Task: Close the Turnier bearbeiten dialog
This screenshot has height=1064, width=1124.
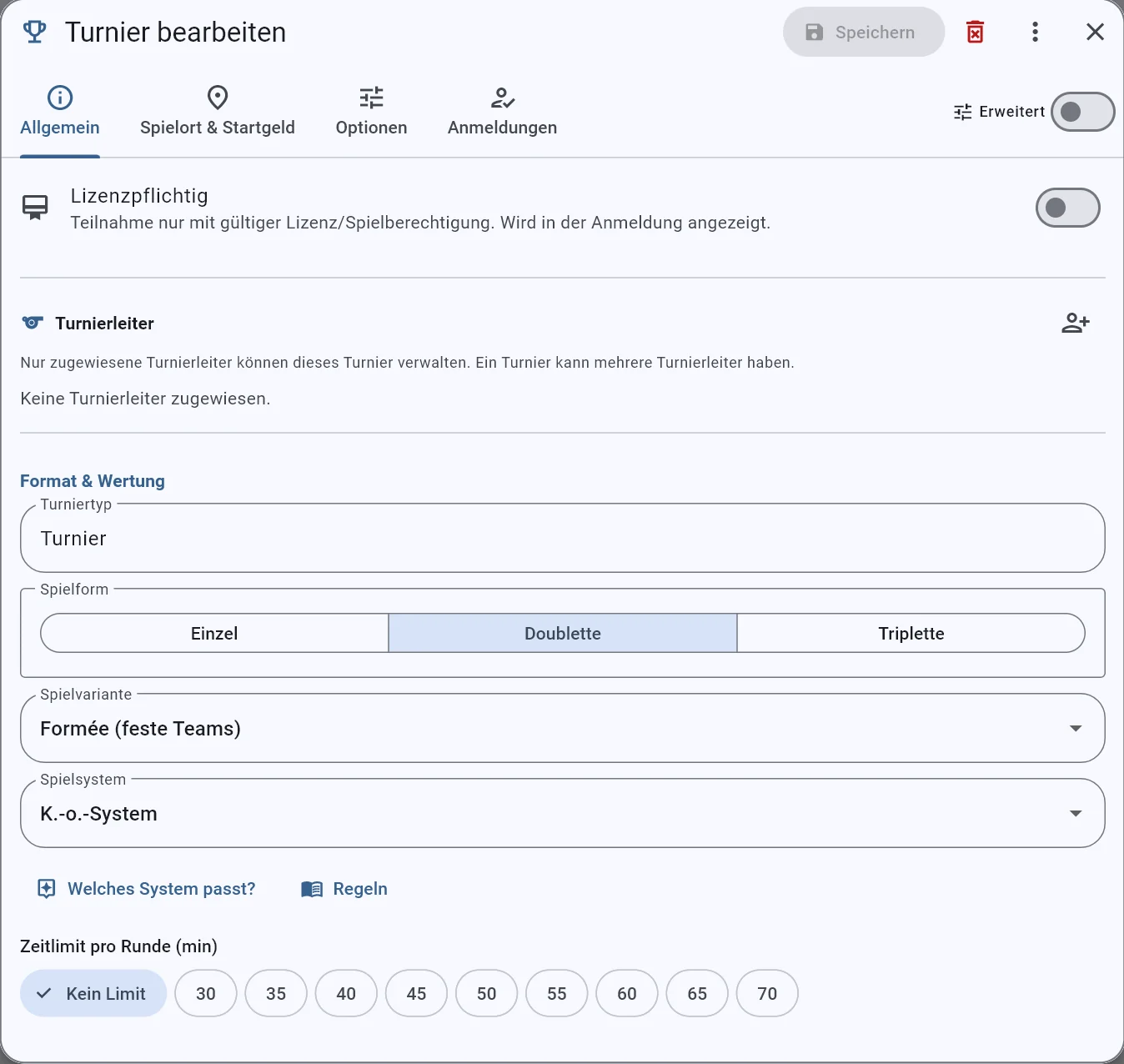Action: coord(1095,32)
